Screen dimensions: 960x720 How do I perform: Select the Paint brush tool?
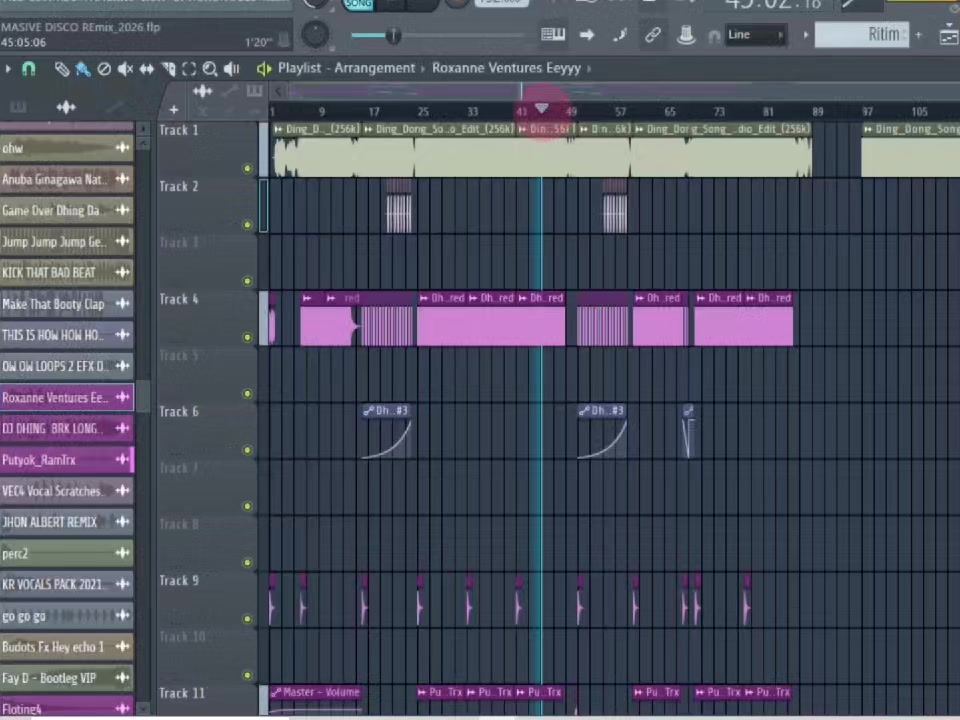pos(83,69)
